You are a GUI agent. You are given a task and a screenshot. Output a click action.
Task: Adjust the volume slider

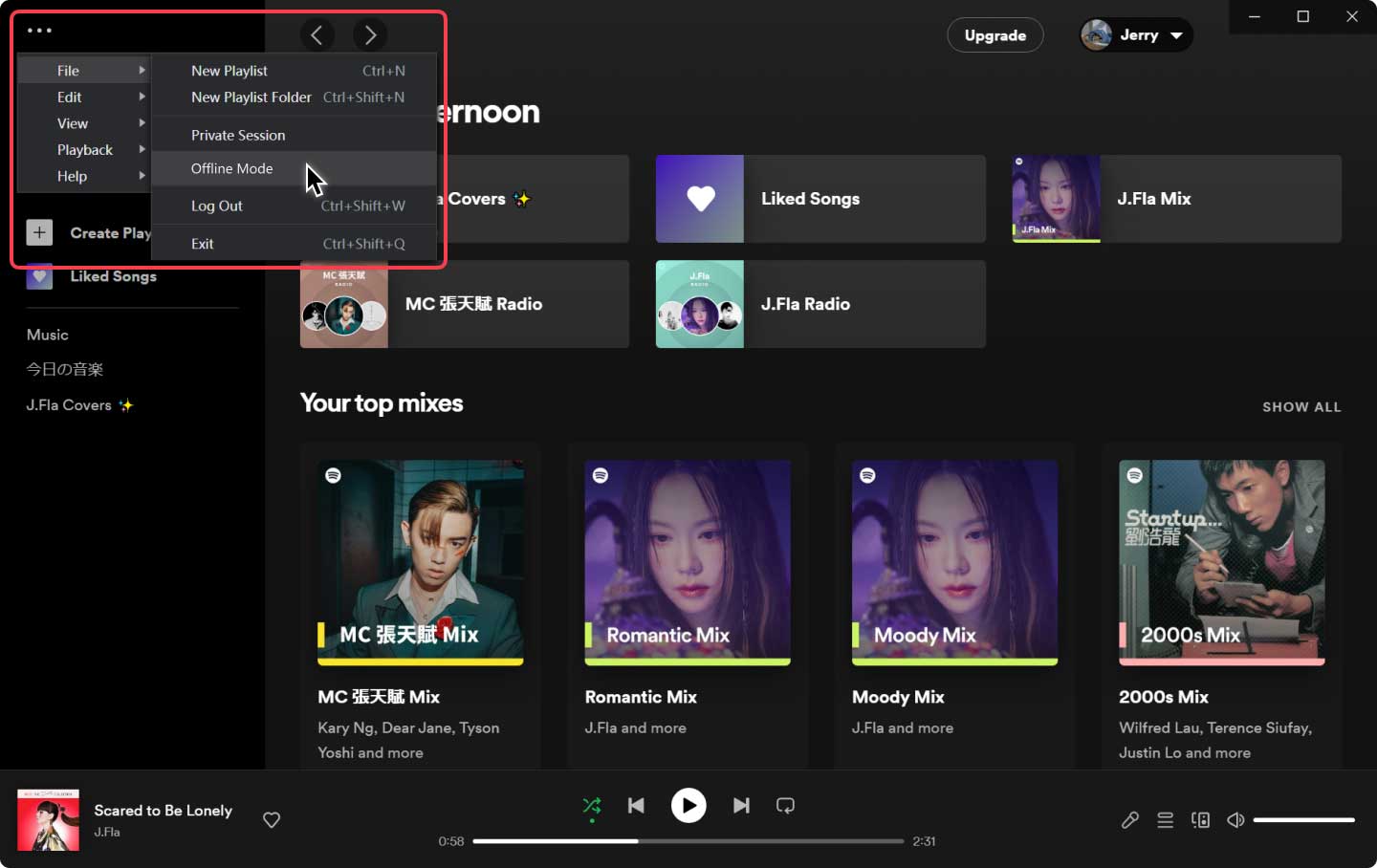1303,819
